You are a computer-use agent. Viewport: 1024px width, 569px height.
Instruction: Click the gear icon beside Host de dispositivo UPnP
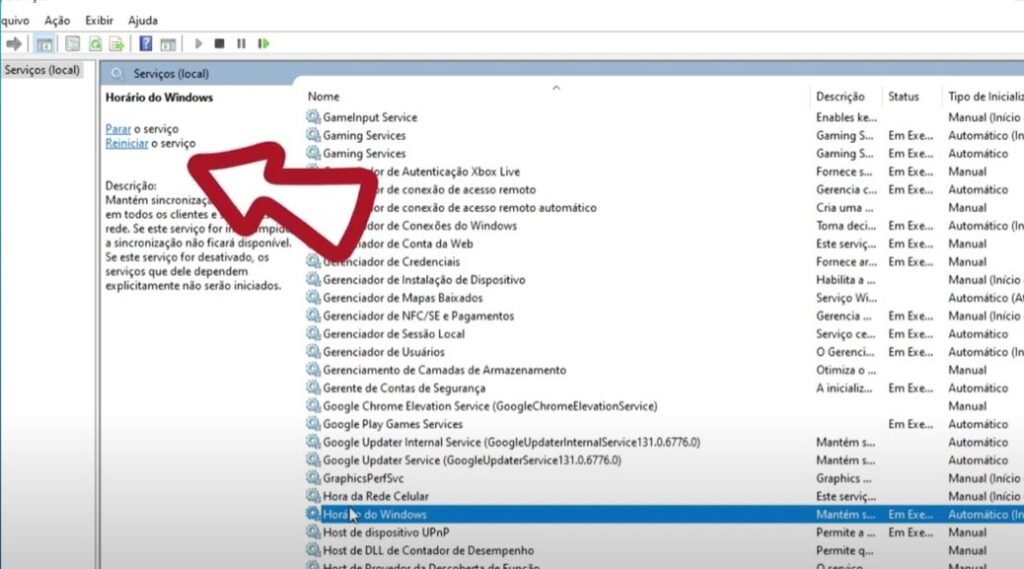[x=313, y=532]
